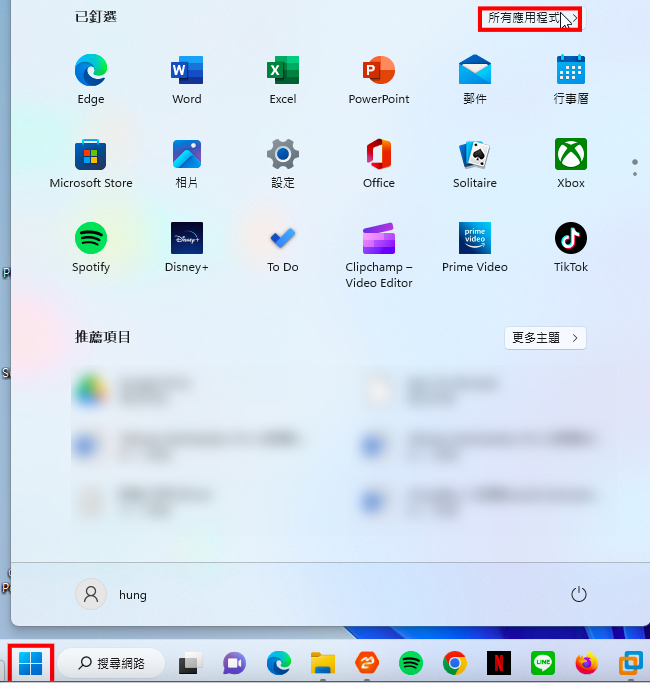Click the Windows Start button on taskbar
The image size is (650, 683).
[x=30, y=663]
